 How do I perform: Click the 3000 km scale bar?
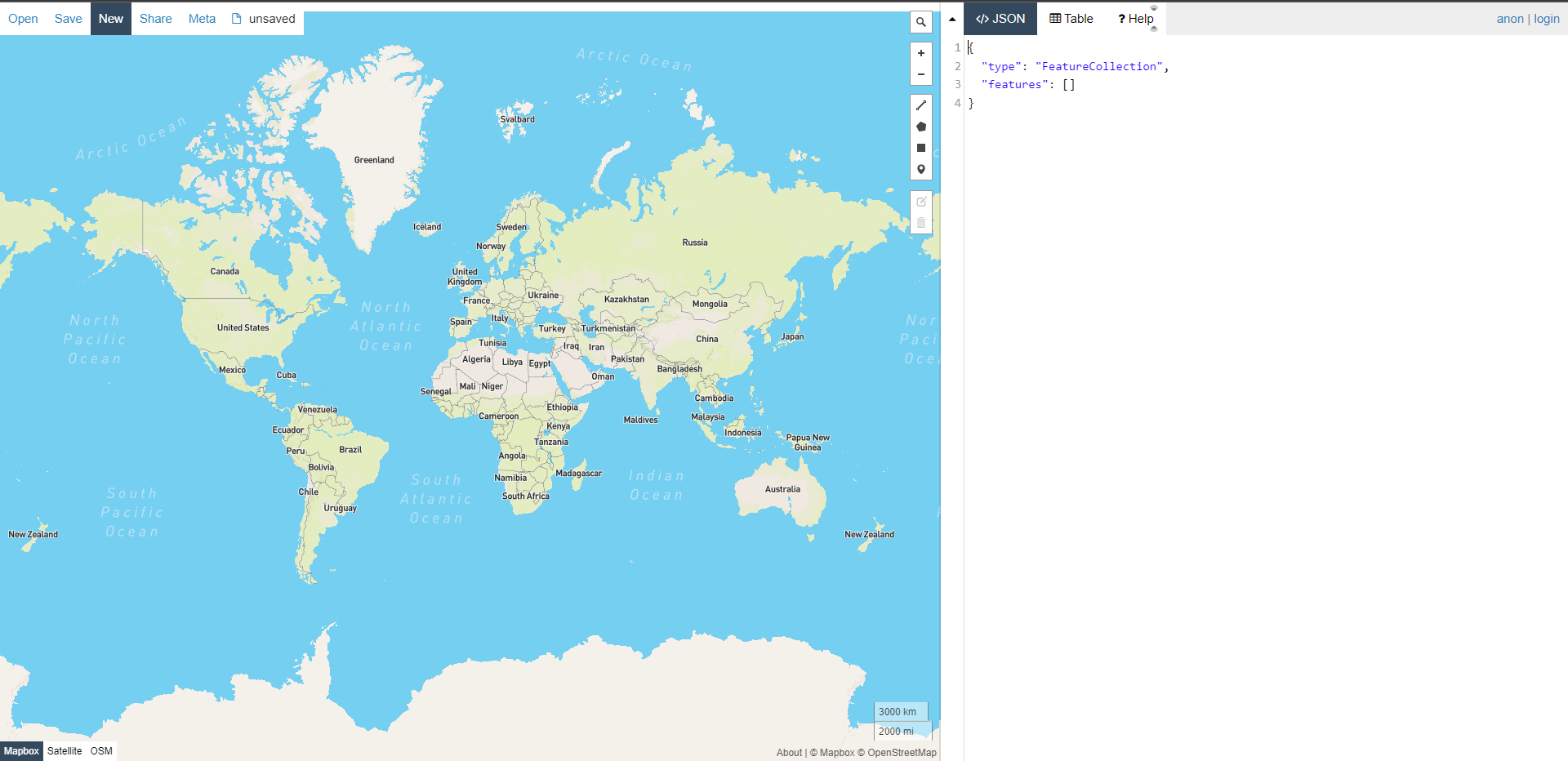[x=901, y=712]
